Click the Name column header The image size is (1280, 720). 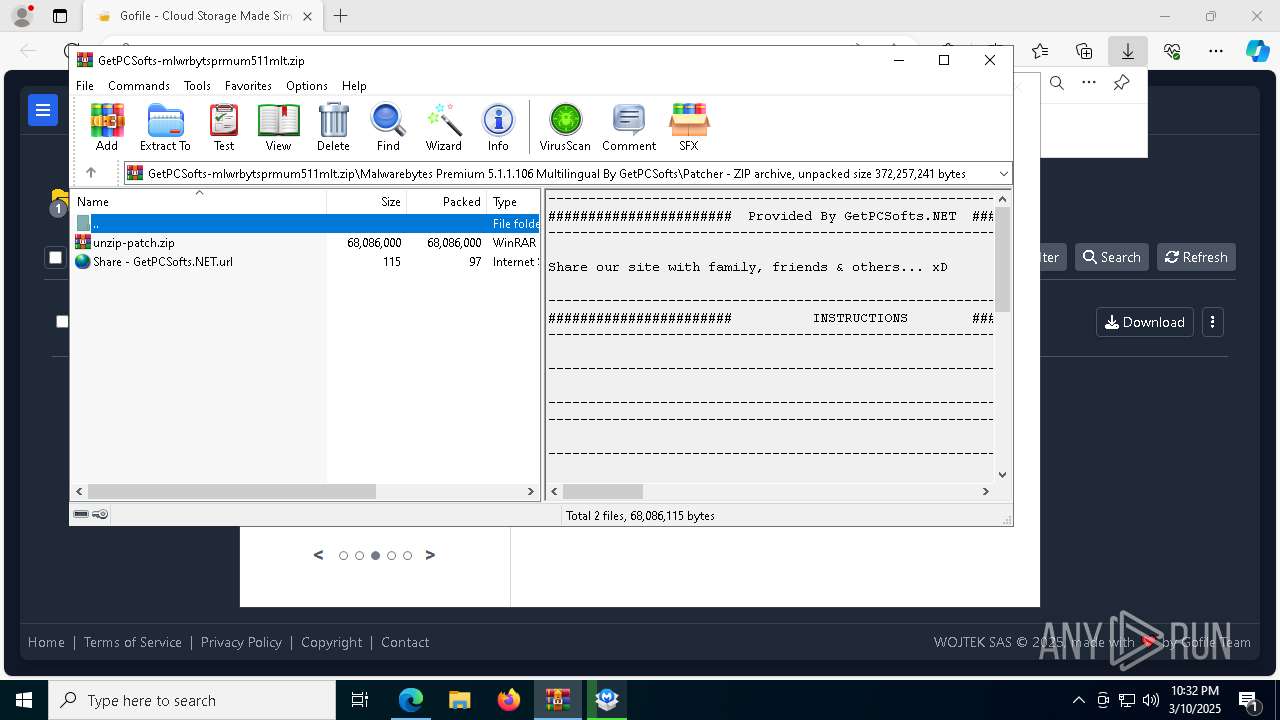point(200,201)
